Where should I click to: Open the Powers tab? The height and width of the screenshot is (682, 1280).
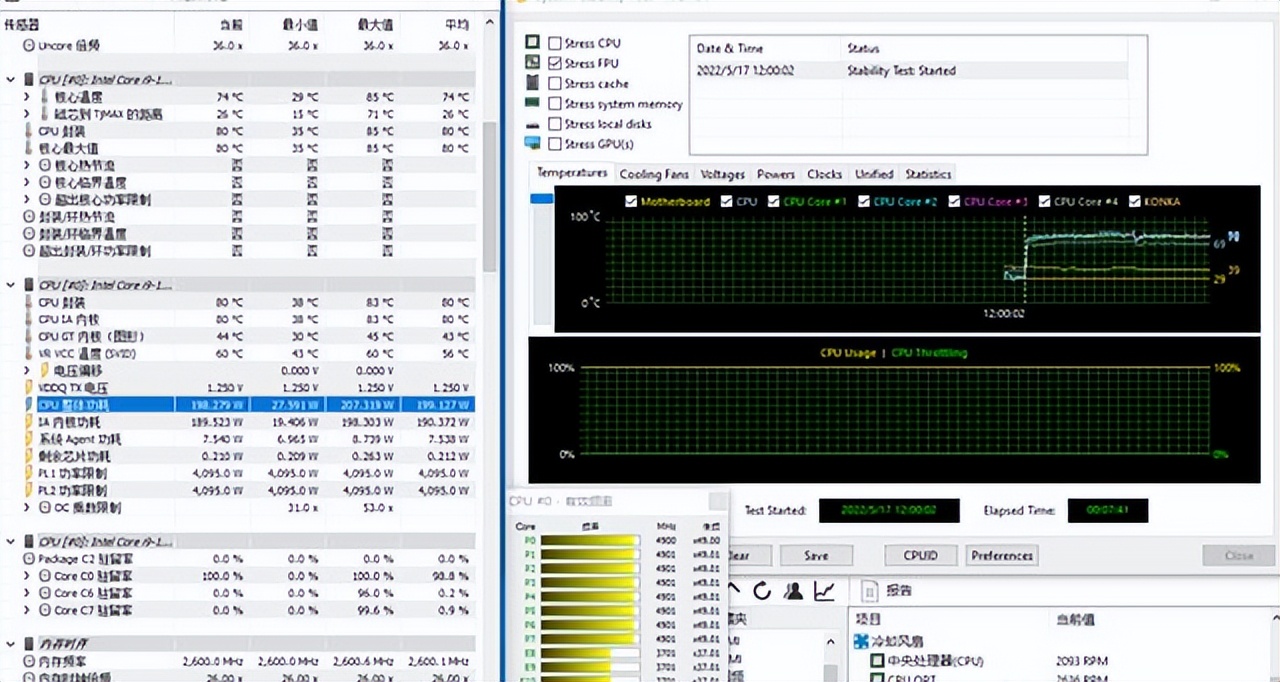click(776, 174)
